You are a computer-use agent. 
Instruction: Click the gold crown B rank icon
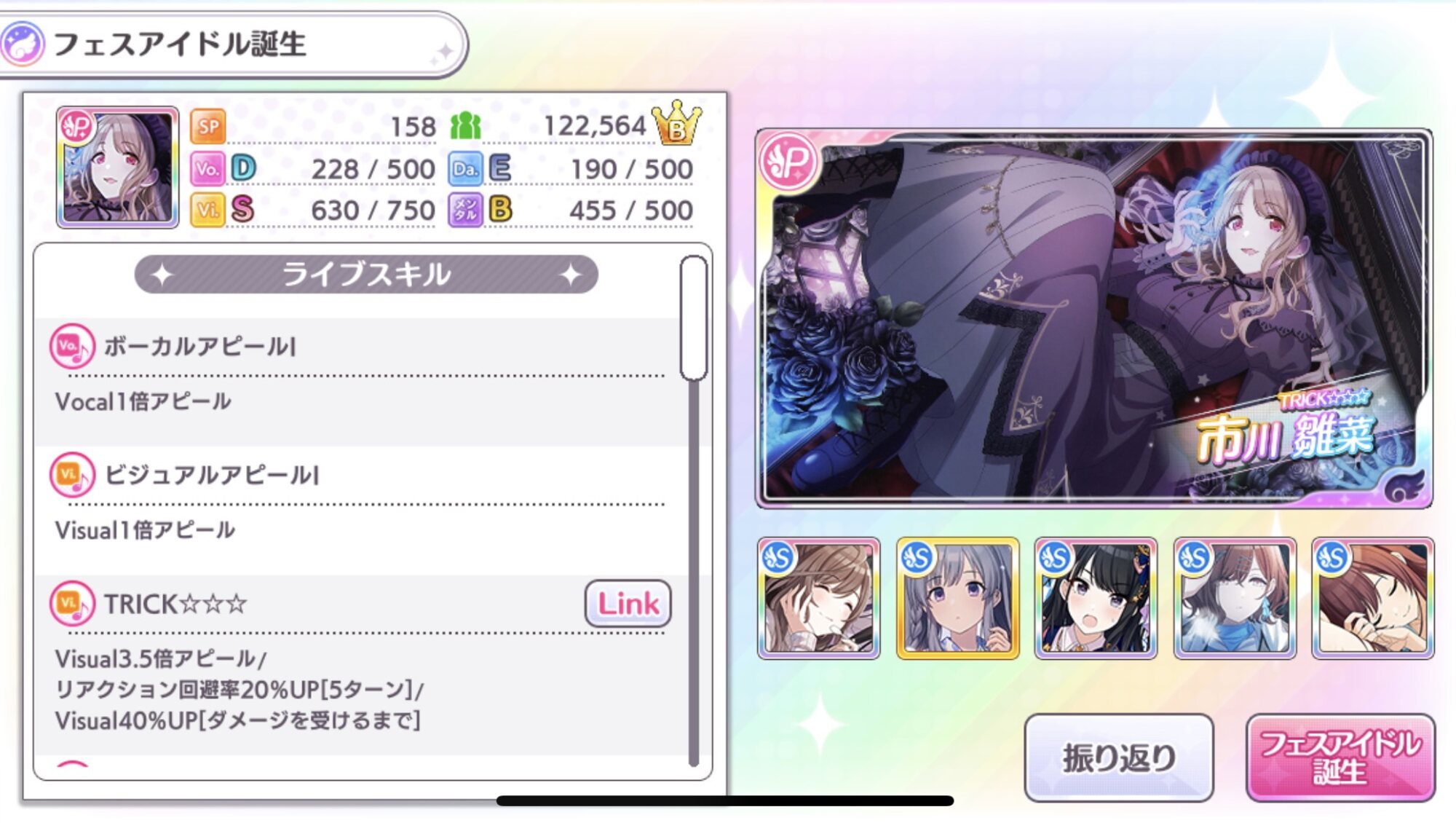677,123
